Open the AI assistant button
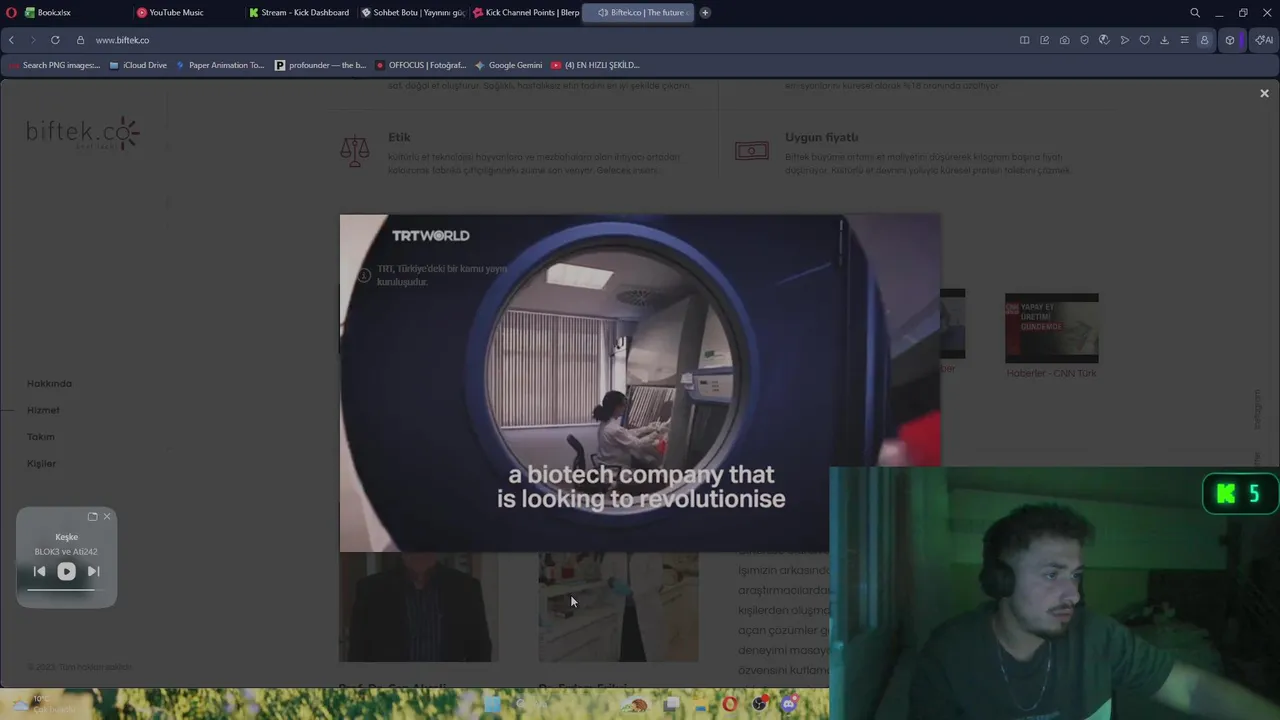The width and height of the screenshot is (1280, 720). [1264, 40]
